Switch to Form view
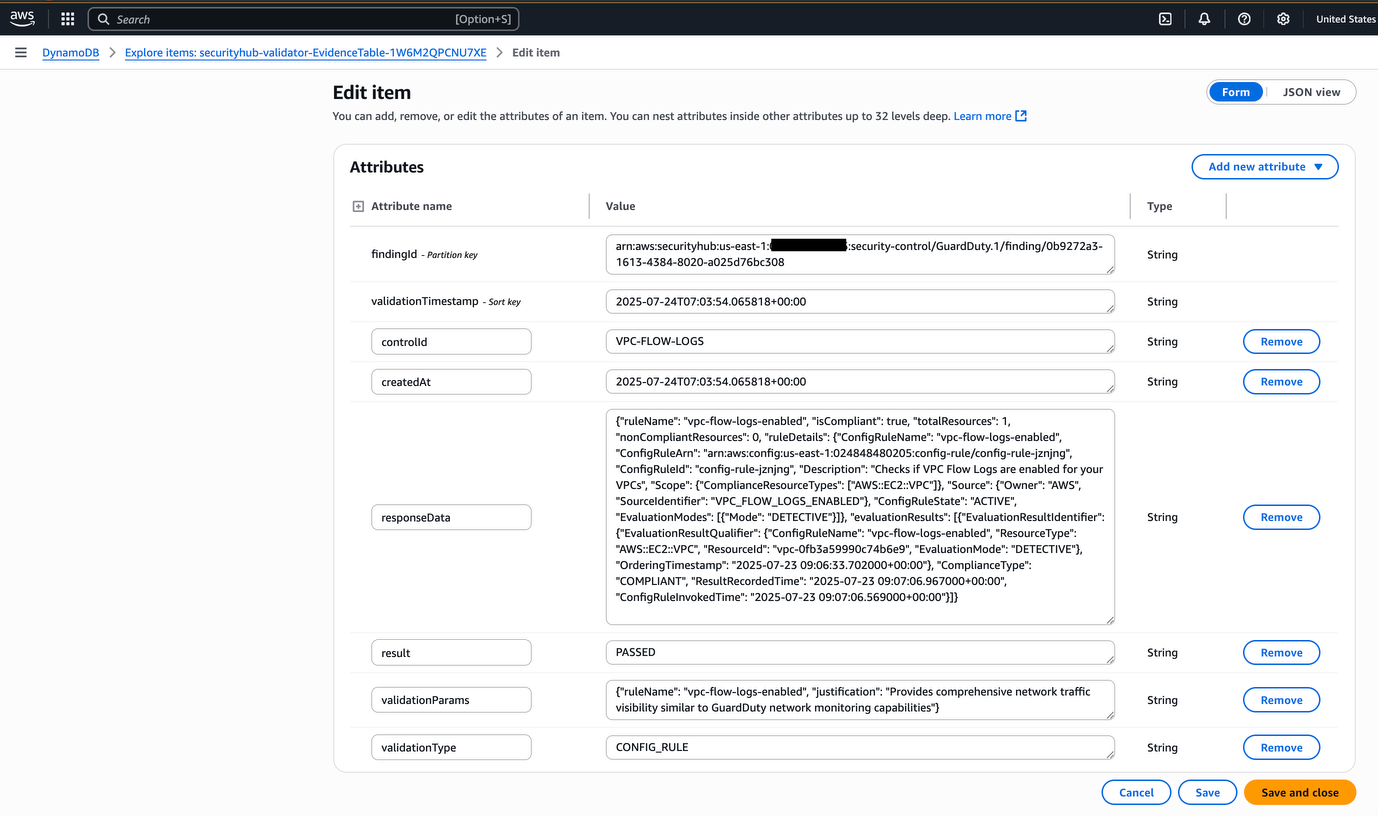Screen dimensions: 1378x816 pyautogui.click(x=1235, y=92)
